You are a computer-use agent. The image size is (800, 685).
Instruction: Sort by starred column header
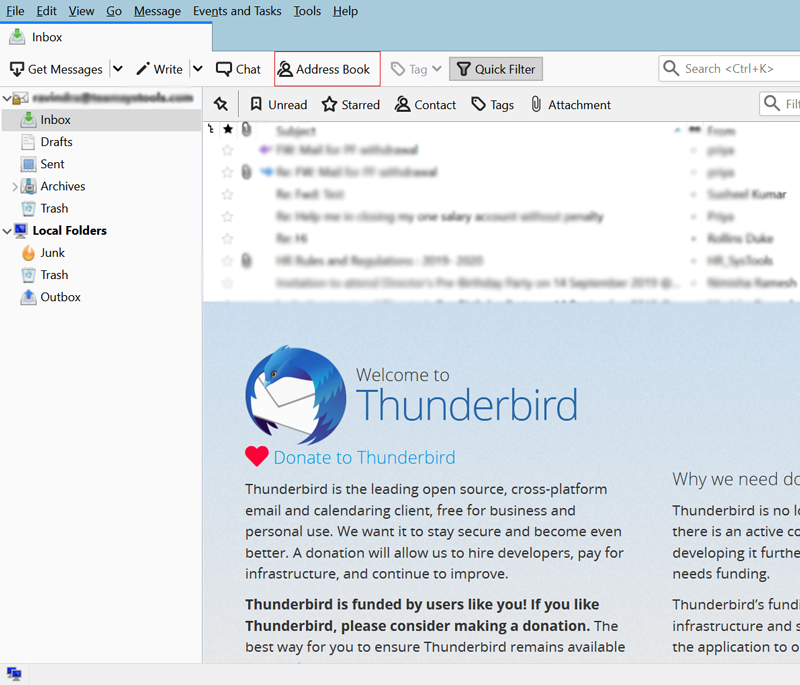[228, 130]
